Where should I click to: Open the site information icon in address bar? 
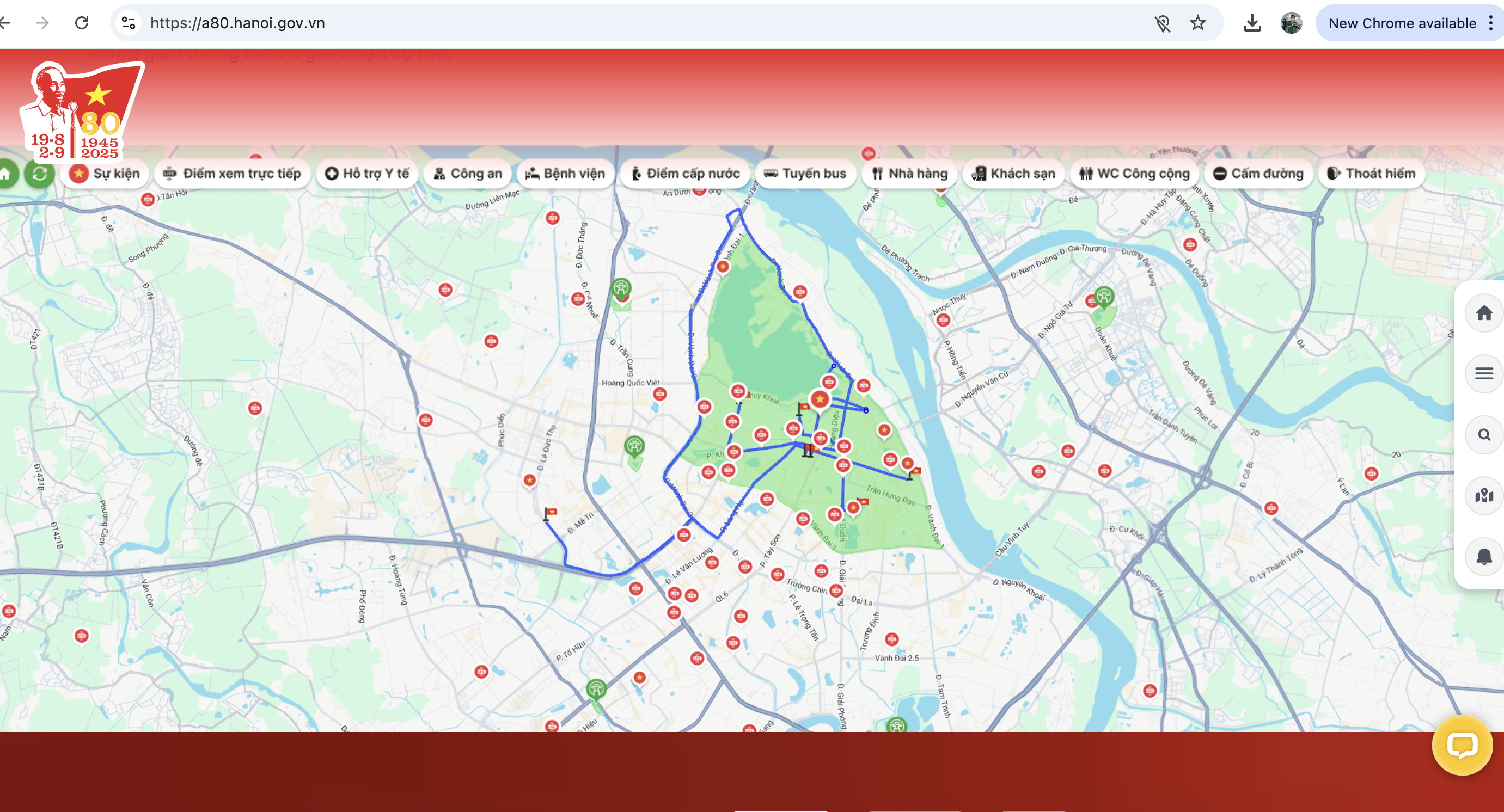(x=129, y=23)
